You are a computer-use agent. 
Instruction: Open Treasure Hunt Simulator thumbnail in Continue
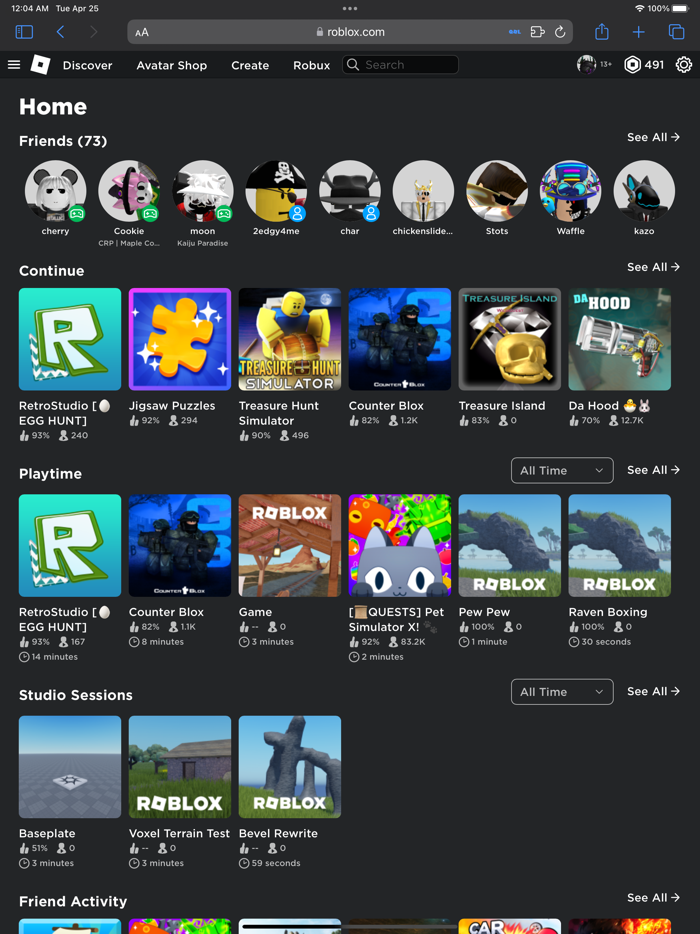click(x=290, y=339)
